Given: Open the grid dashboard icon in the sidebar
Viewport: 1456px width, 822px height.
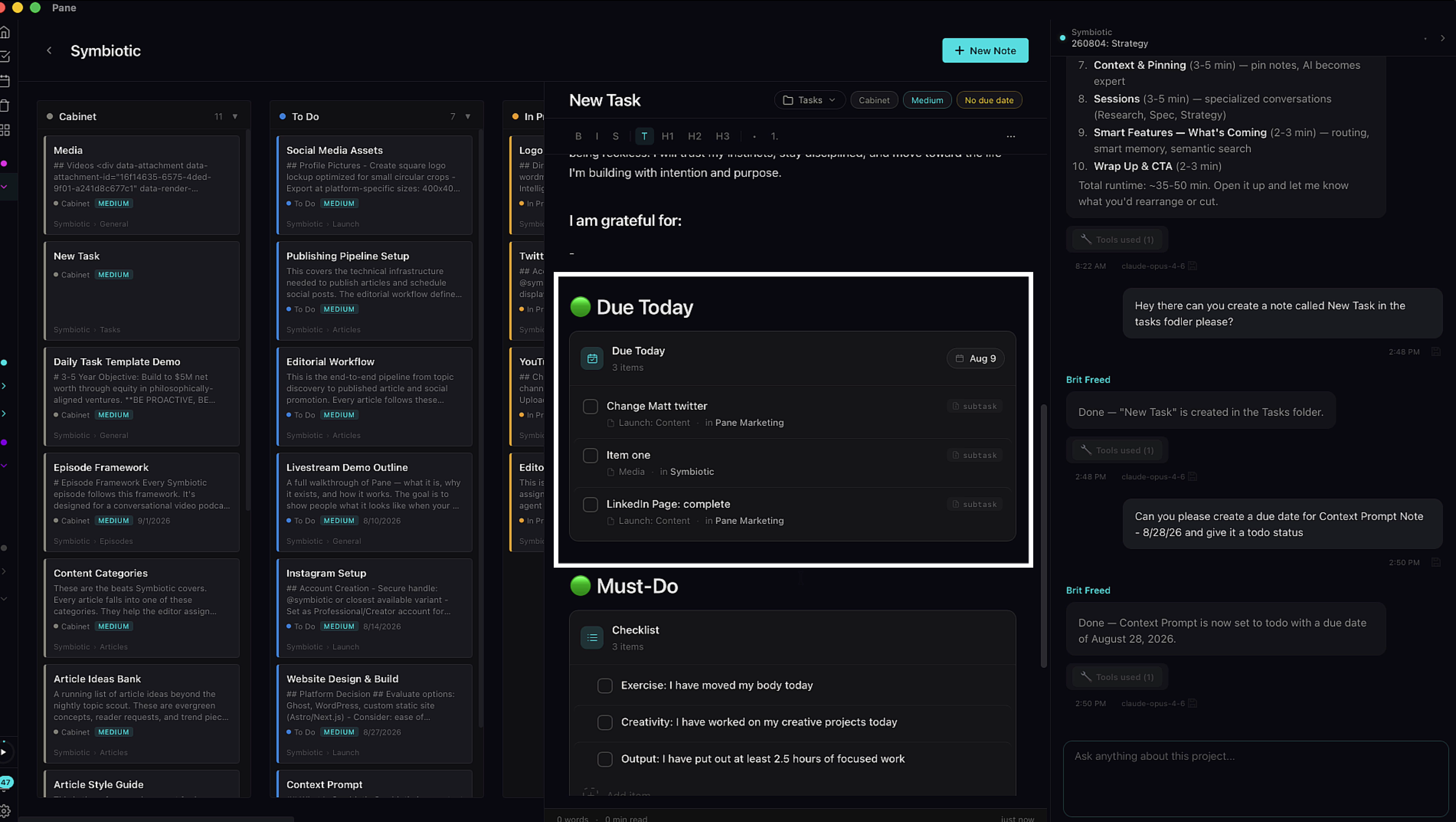Looking at the screenshot, I should tap(5, 130).
